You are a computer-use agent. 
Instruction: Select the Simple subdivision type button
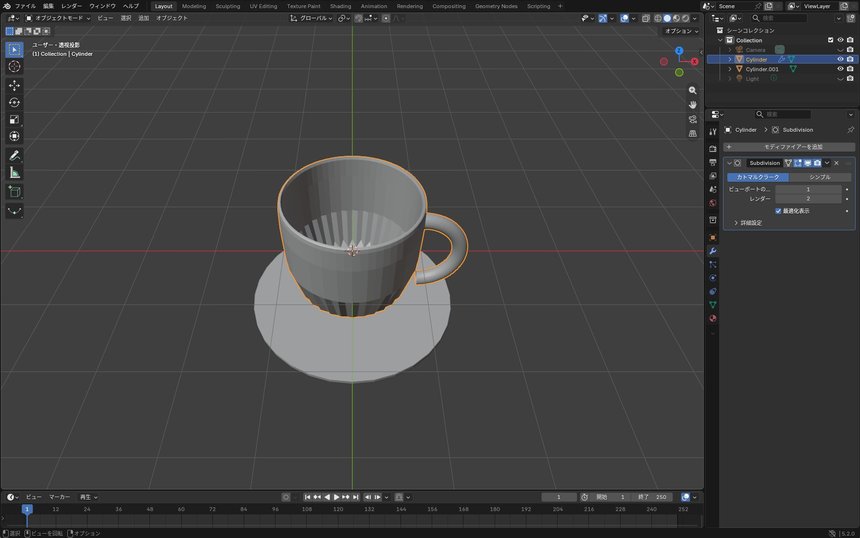click(820, 177)
